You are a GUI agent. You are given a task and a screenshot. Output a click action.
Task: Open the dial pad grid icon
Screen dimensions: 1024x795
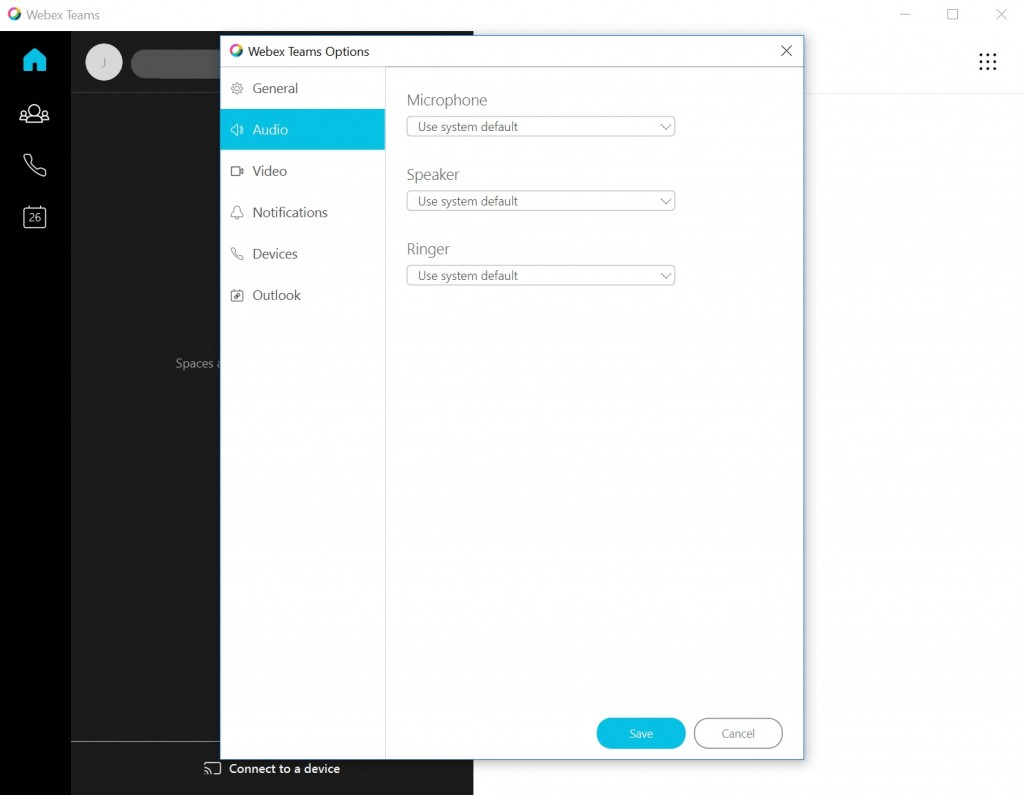tap(987, 62)
